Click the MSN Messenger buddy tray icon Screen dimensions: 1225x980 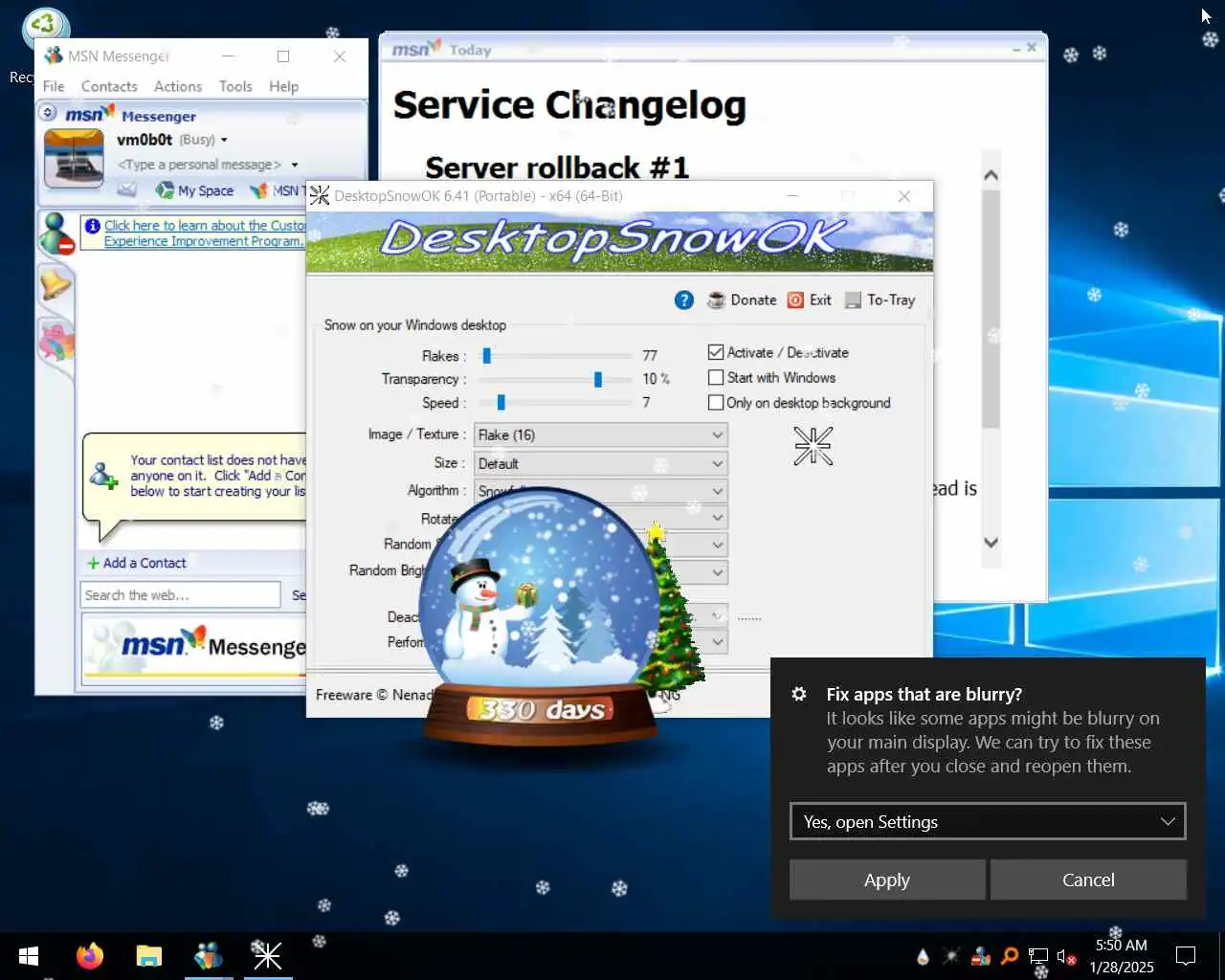[981, 956]
